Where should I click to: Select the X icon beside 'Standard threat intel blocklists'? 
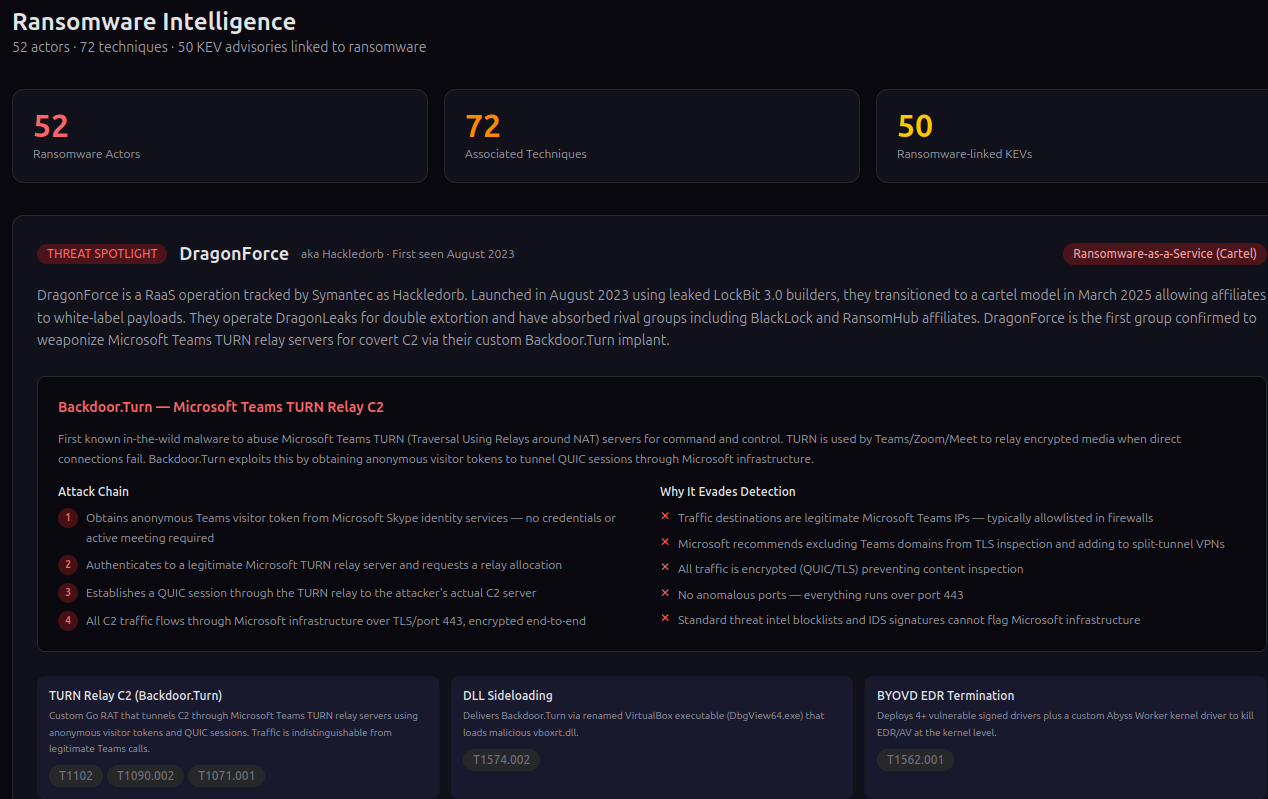pyautogui.click(x=665, y=619)
